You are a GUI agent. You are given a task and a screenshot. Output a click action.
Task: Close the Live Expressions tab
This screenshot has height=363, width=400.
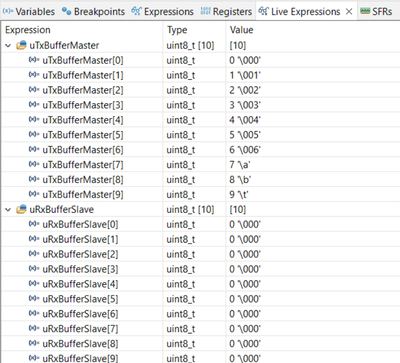pyautogui.click(x=349, y=12)
